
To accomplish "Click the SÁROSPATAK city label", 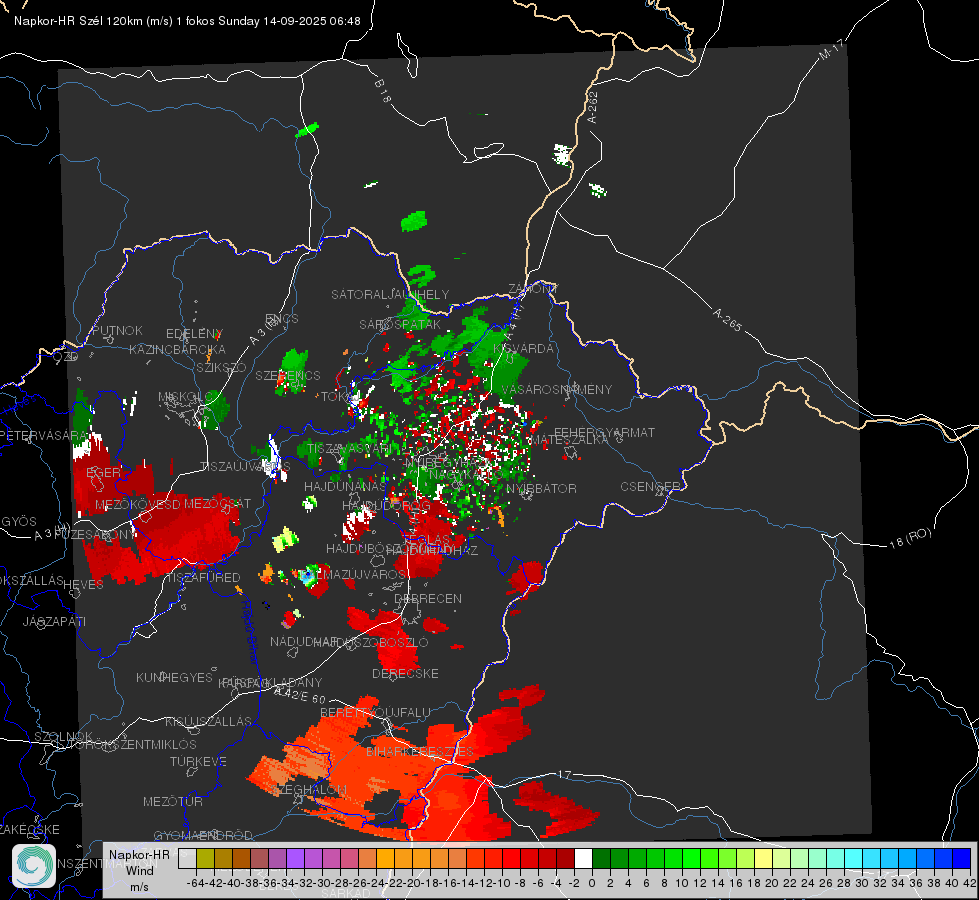I will point(400,324).
